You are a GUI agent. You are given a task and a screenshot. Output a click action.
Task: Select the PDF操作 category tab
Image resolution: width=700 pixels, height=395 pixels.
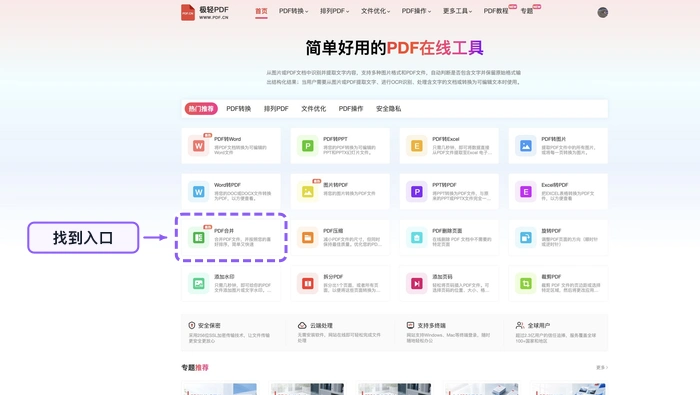(351, 108)
